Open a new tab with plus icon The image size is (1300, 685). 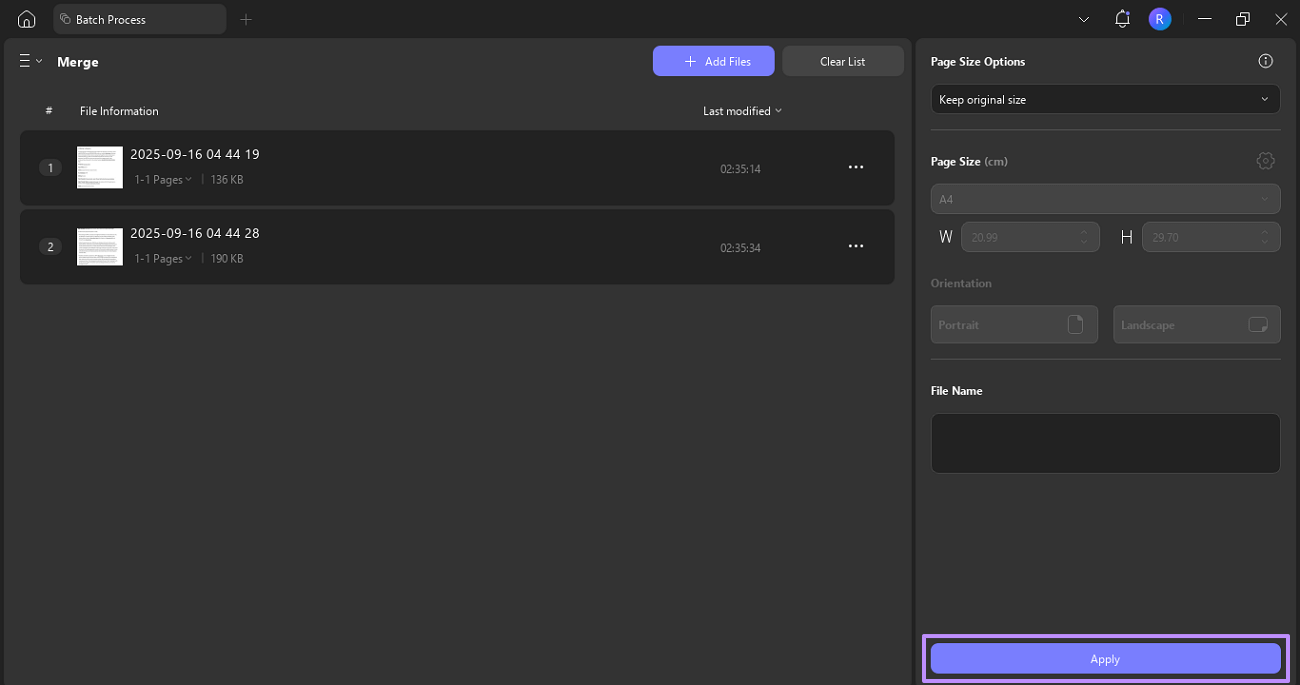[x=246, y=19]
